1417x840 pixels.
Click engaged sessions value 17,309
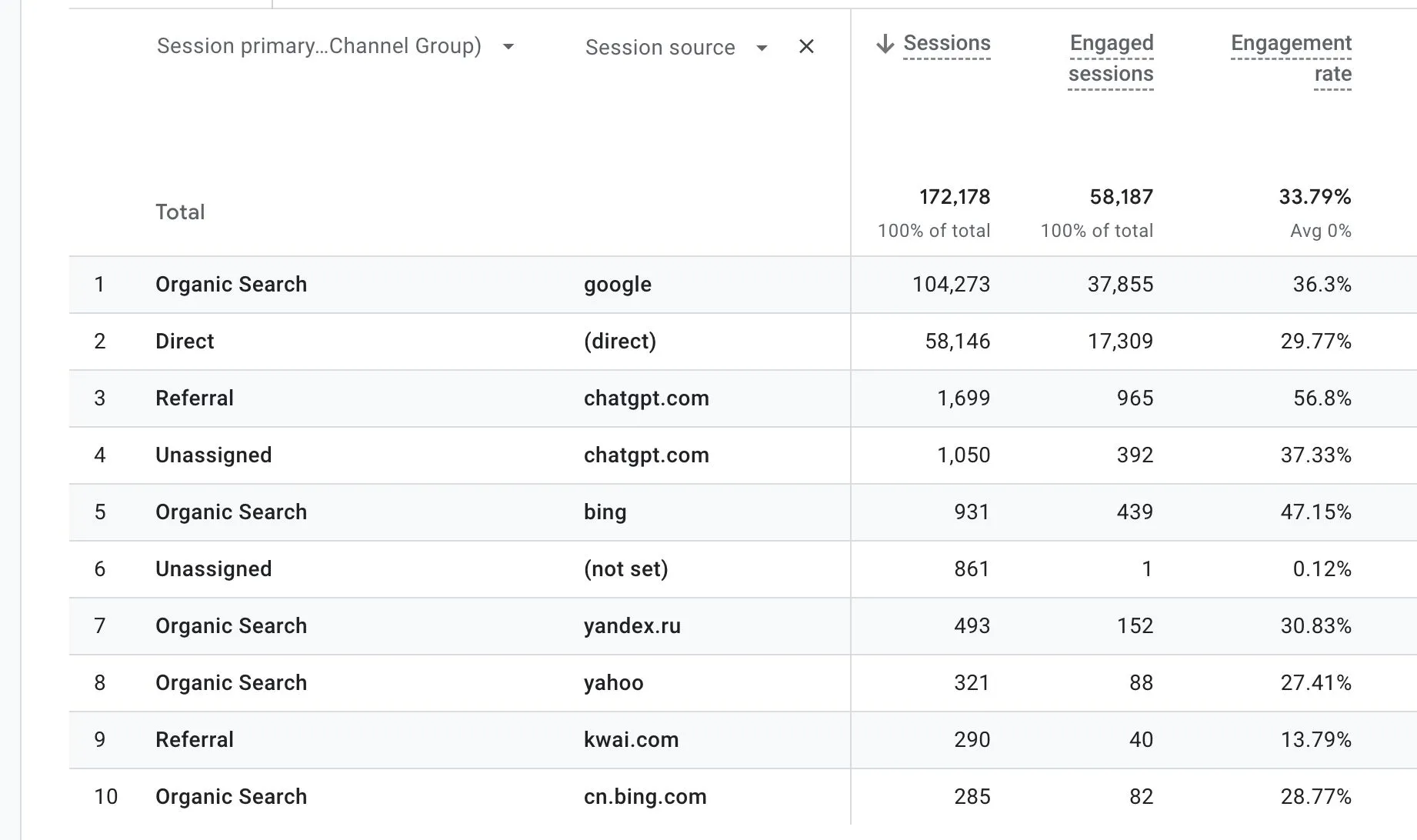pyautogui.click(x=1120, y=342)
